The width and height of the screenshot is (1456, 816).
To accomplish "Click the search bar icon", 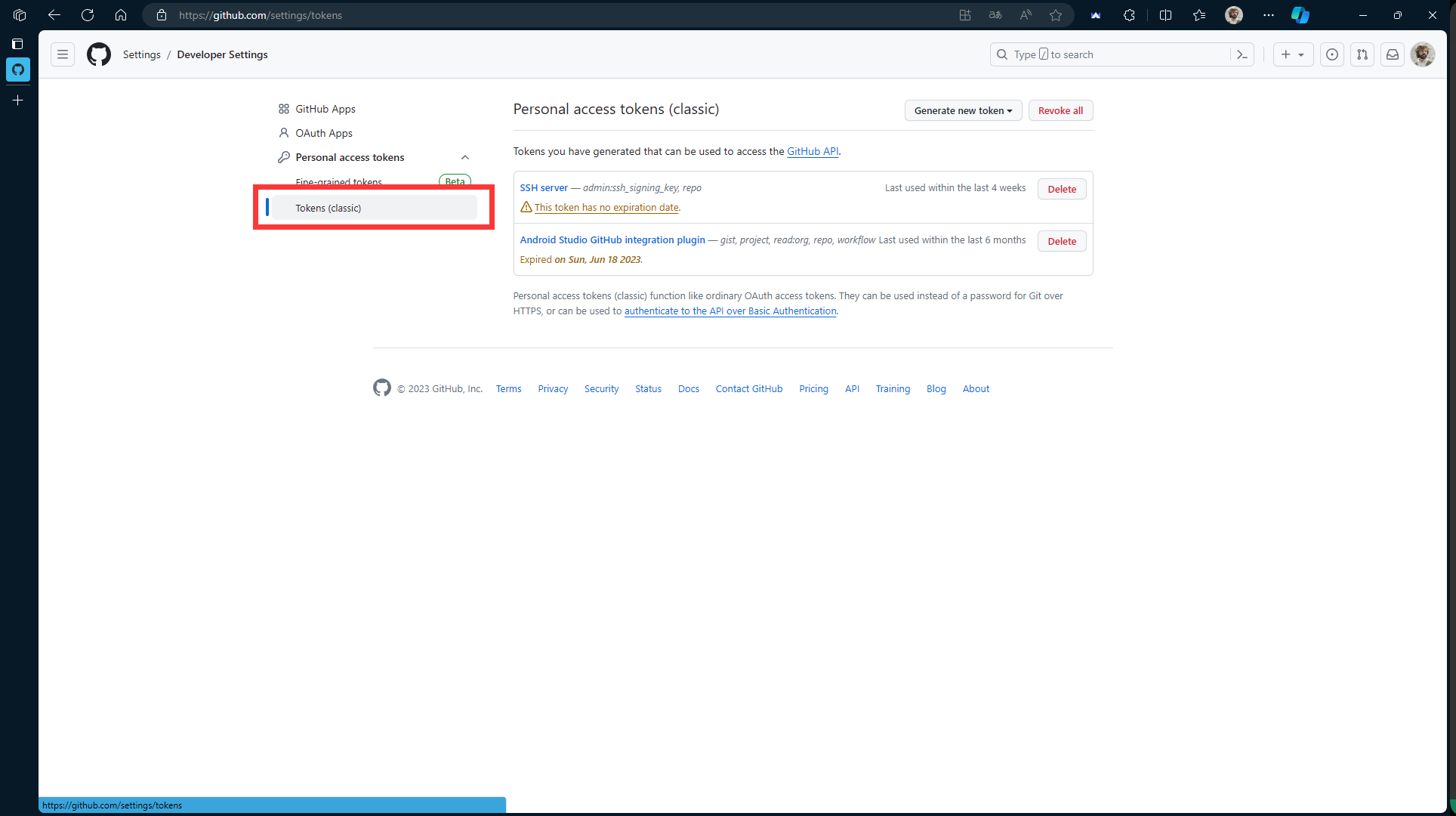I will pyautogui.click(x=1003, y=54).
